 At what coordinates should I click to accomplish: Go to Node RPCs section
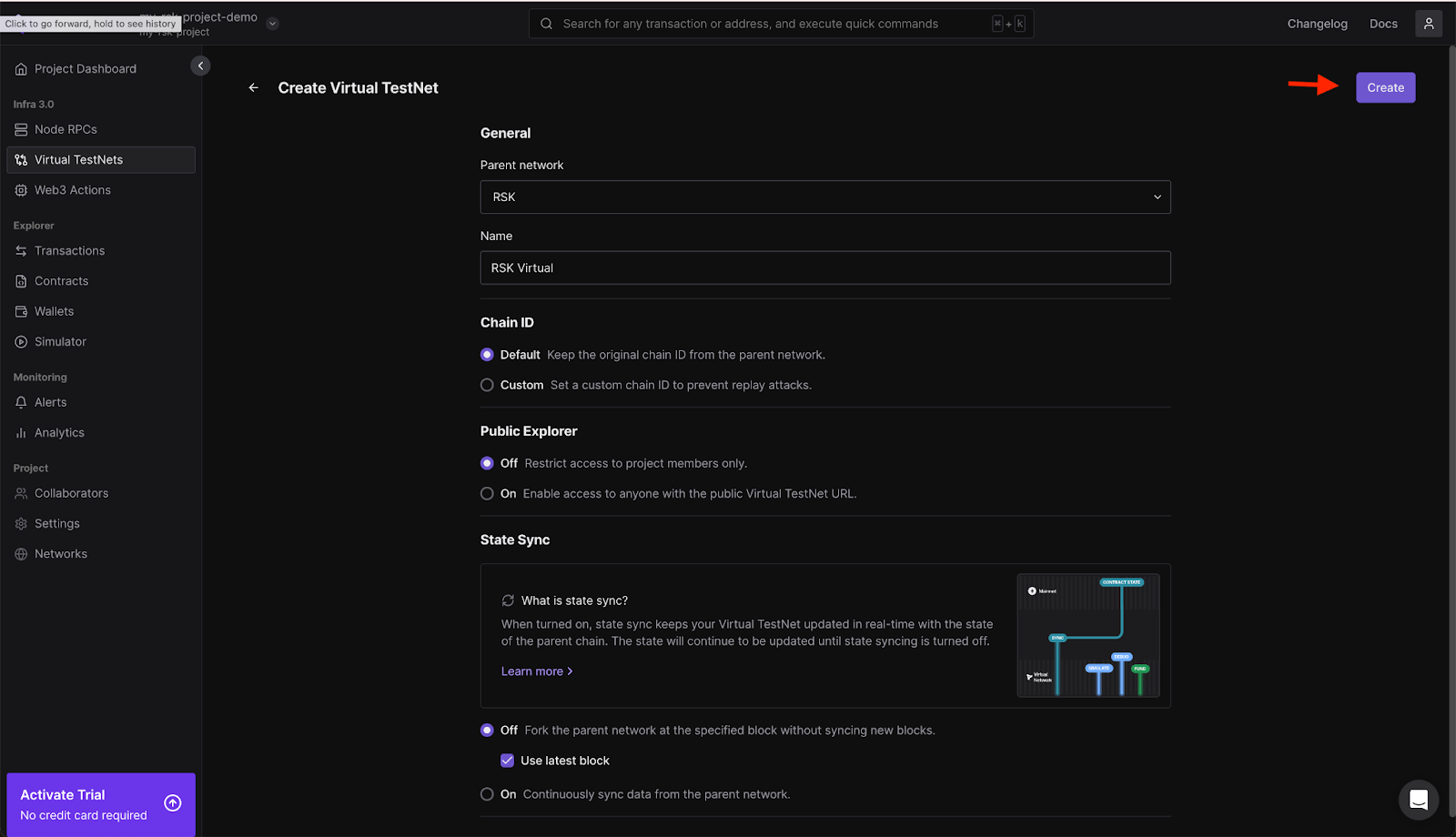(66, 130)
